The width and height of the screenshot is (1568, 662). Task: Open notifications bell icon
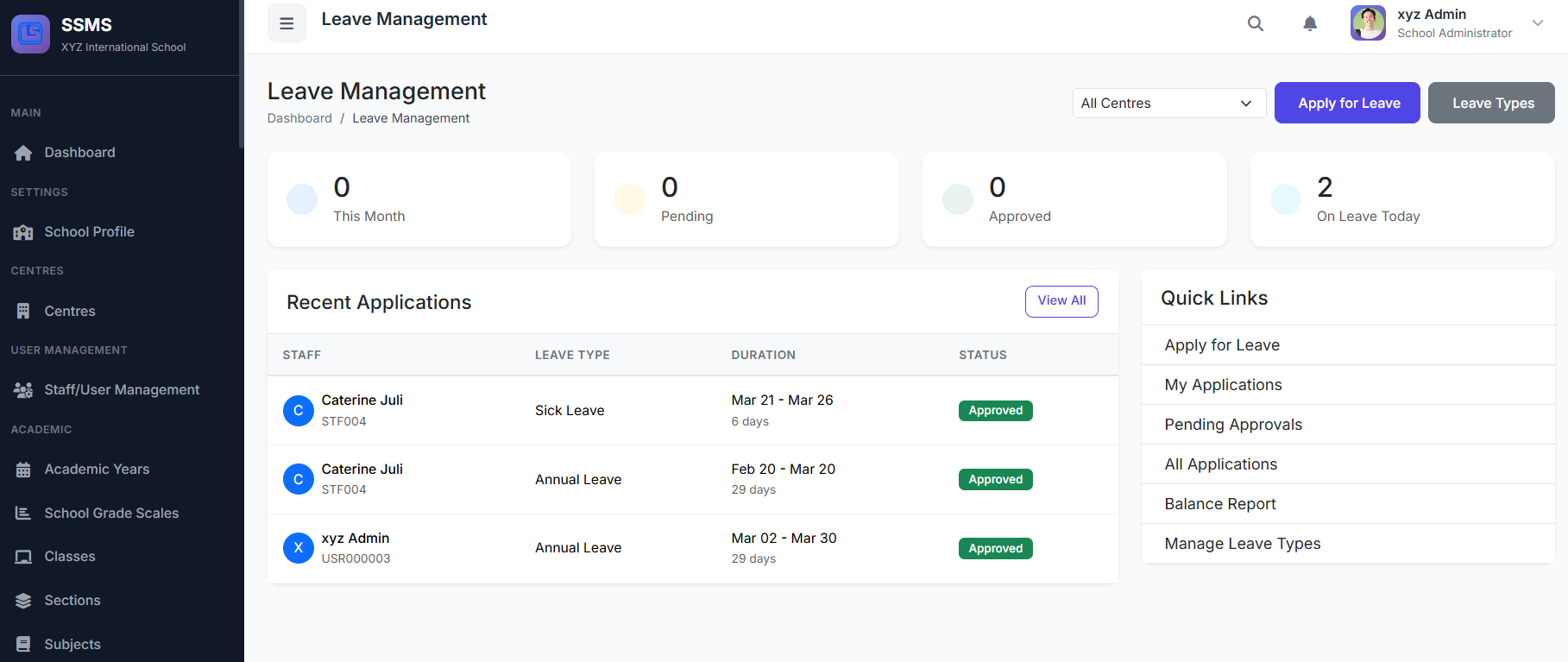pyautogui.click(x=1310, y=23)
